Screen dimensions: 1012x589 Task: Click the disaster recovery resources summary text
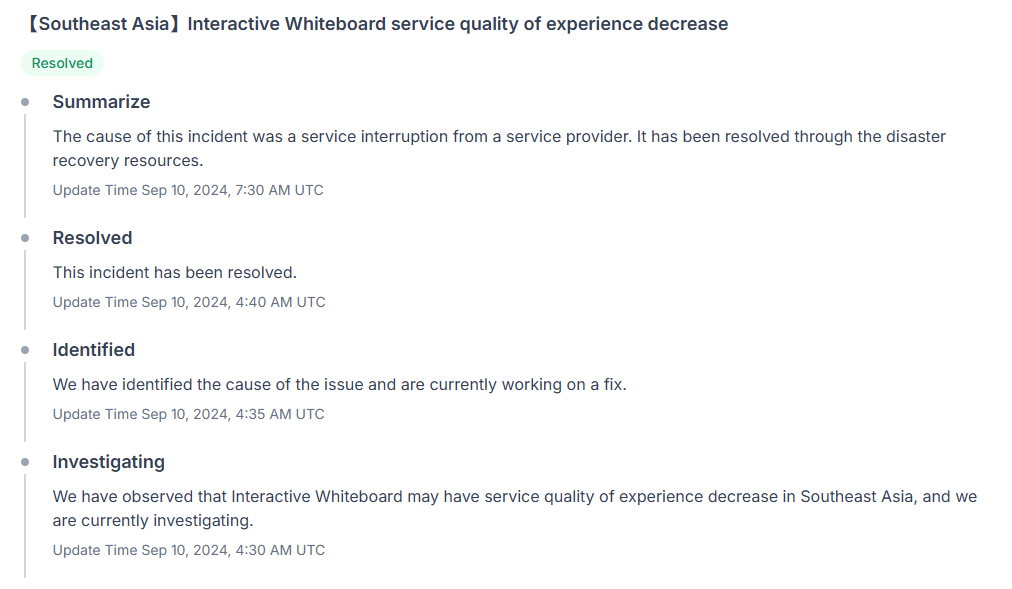point(499,148)
